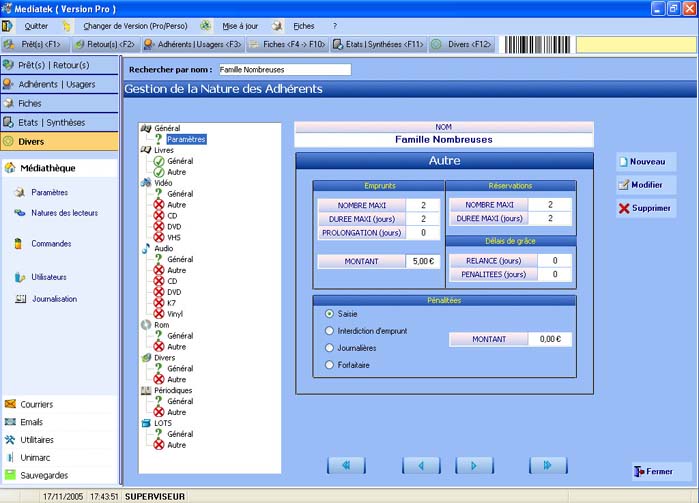Click the Journalisation icon
The width and height of the screenshot is (699, 503).
(x=21, y=299)
